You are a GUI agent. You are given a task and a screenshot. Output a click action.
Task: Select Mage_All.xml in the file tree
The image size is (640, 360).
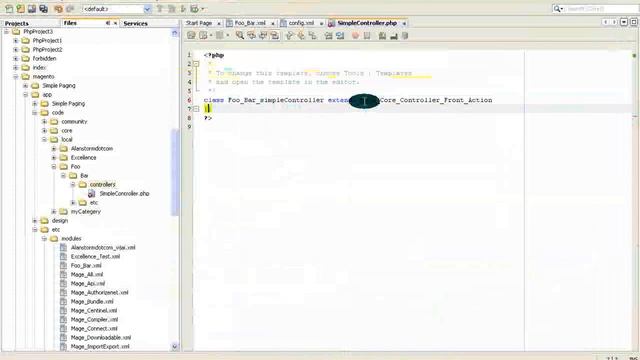(x=87, y=274)
